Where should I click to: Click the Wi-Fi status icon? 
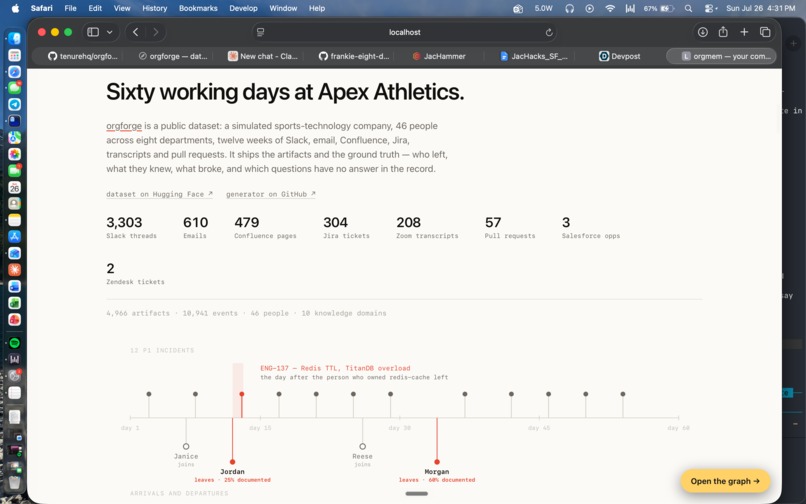point(610,8)
